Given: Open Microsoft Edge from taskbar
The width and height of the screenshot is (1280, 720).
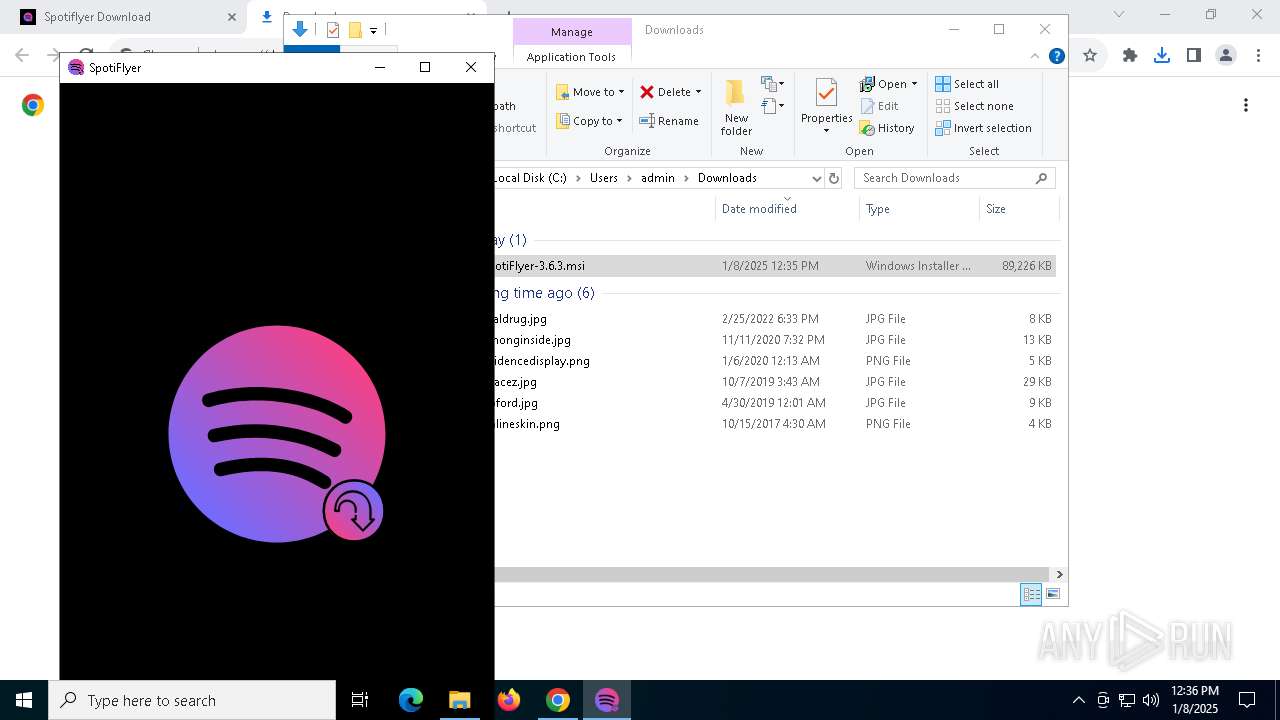Looking at the screenshot, I should click(x=411, y=700).
